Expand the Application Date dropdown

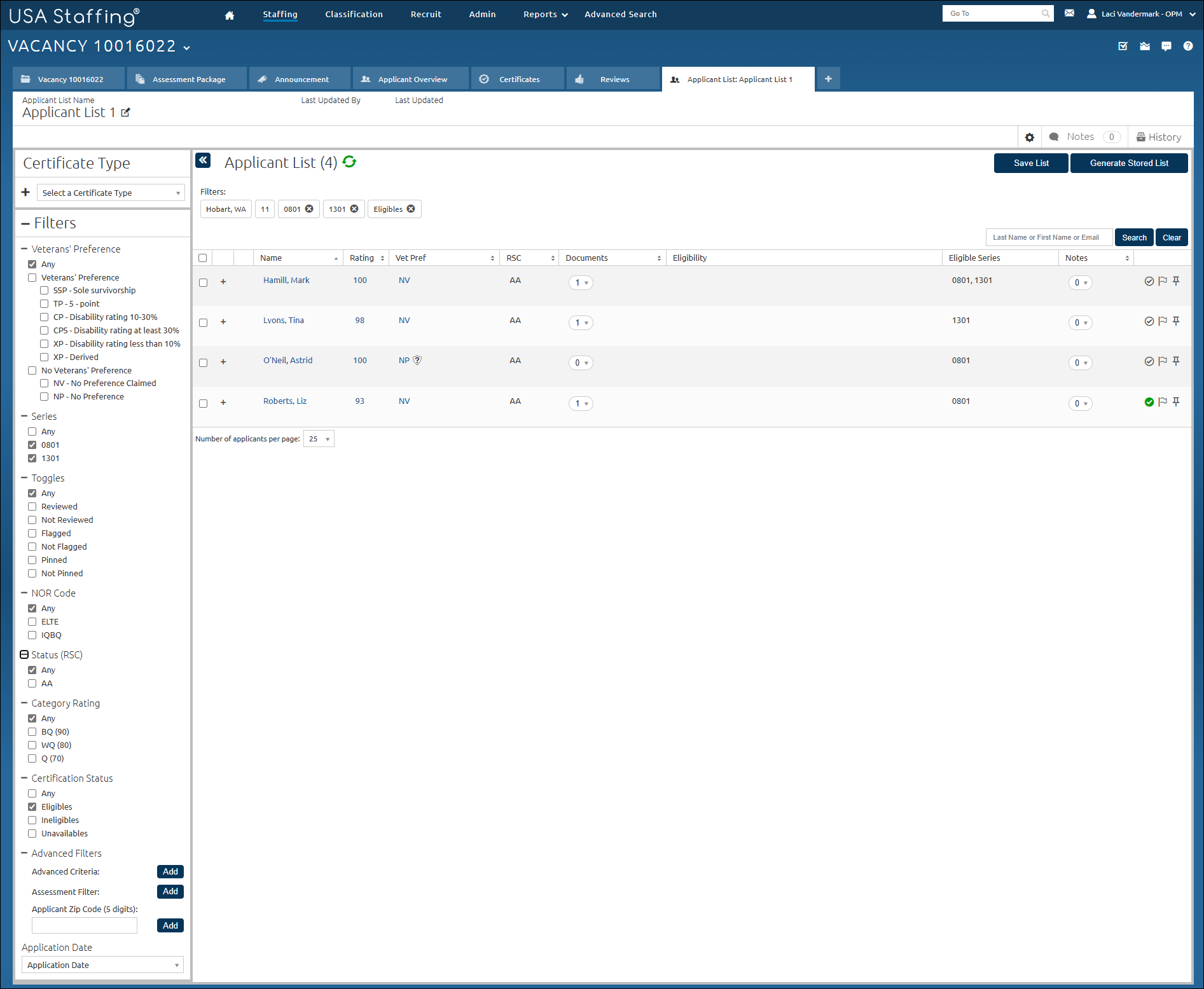[x=102, y=965]
